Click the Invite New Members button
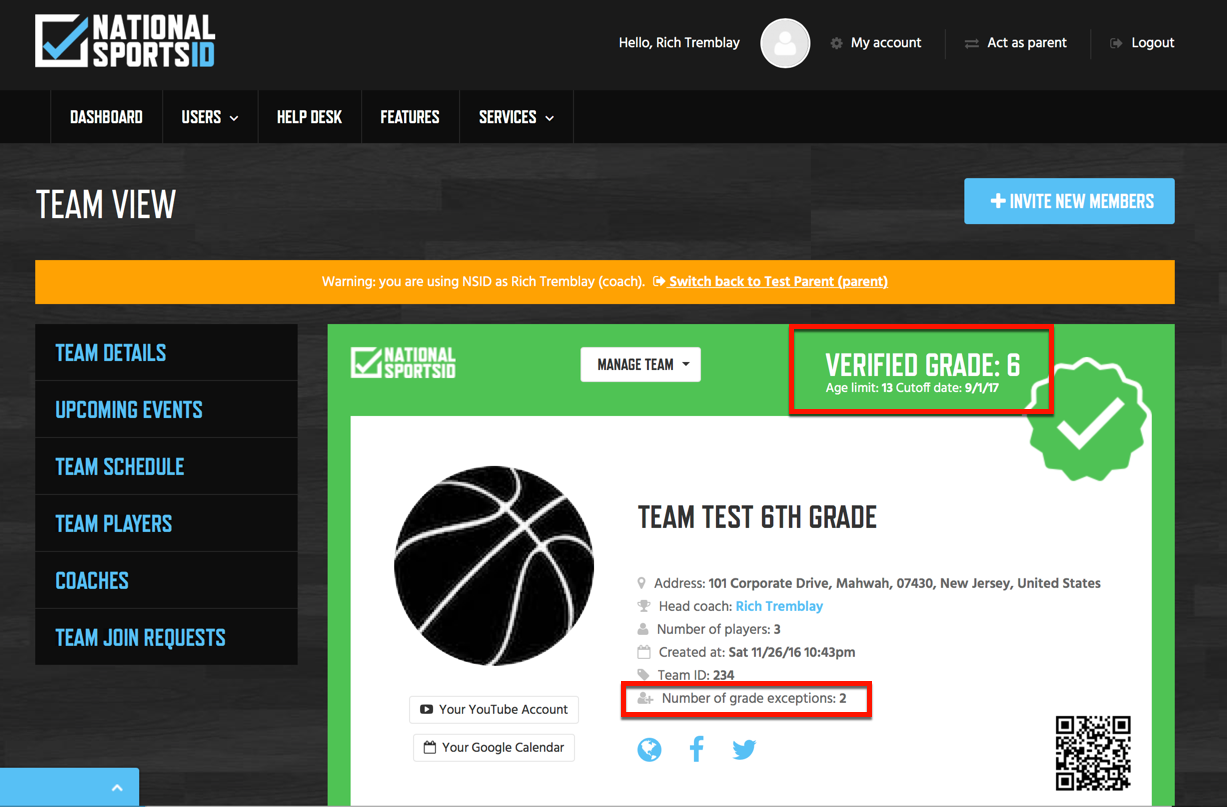1227x807 pixels. coord(1069,201)
